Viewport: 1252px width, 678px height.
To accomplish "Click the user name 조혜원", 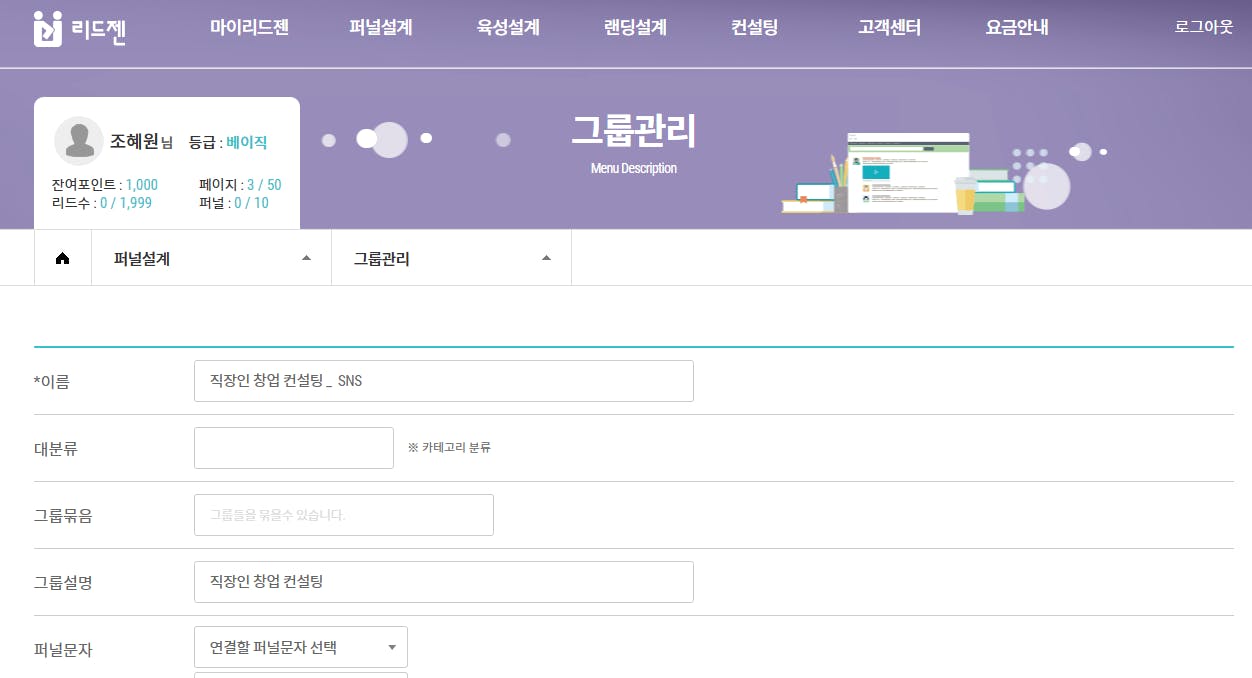I will 134,142.
